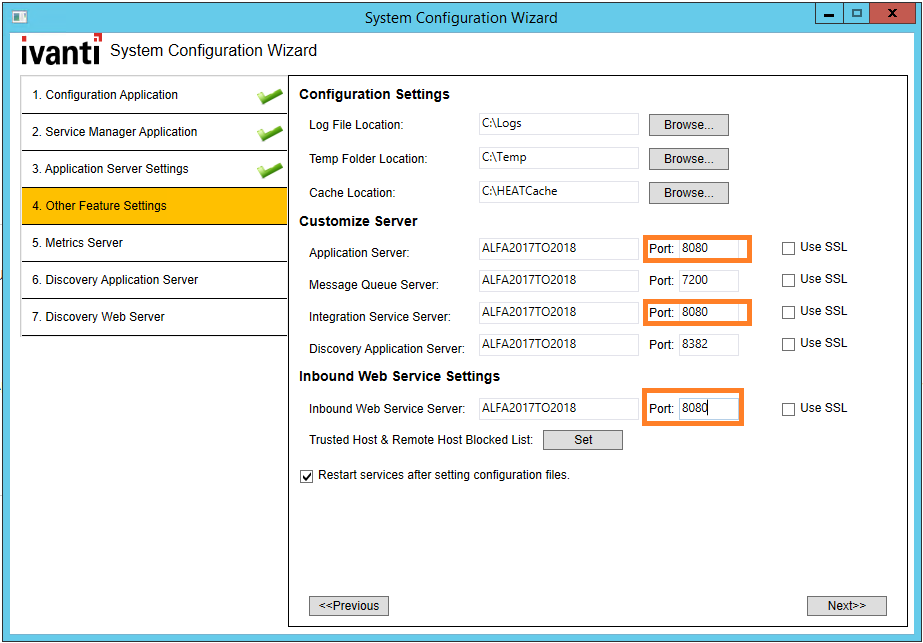The image size is (923, 643).
Task: Enable Use SSL for Message Queue Server
Action: point(788,279)
